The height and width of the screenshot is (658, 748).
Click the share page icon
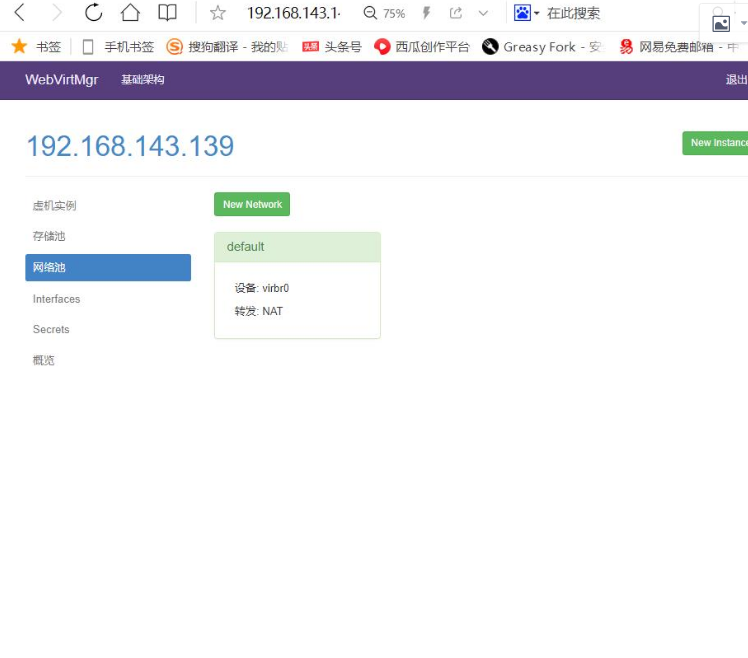[456, 13]
